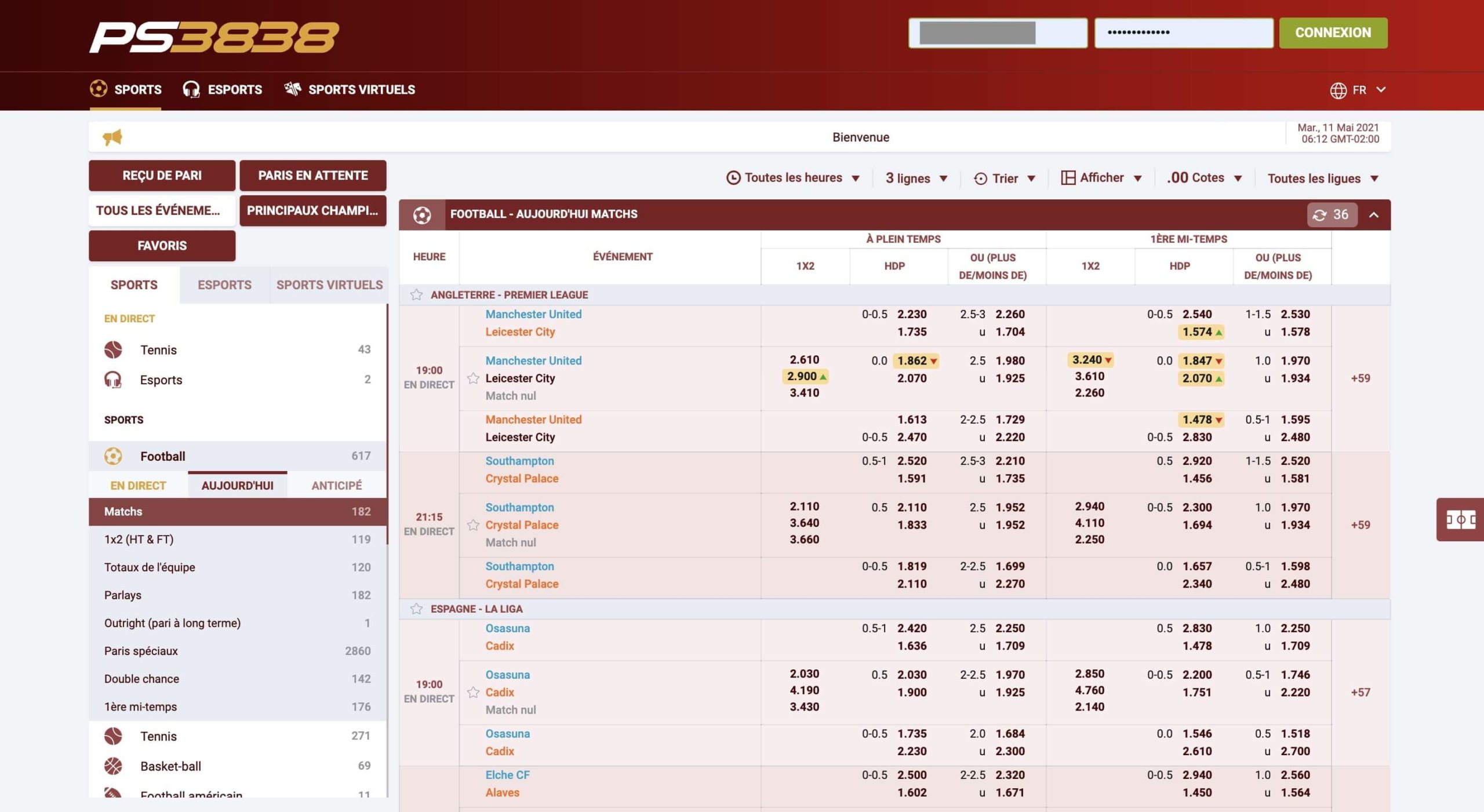Screen dimensions: 1484x812
Task: Open Double chance market list
Action: (x=238, y=679)
